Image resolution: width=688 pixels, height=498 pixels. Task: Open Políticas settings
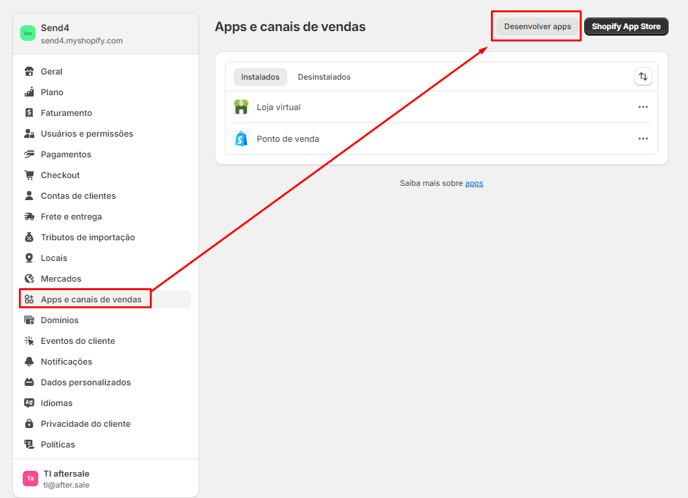(x=105, y=444)
